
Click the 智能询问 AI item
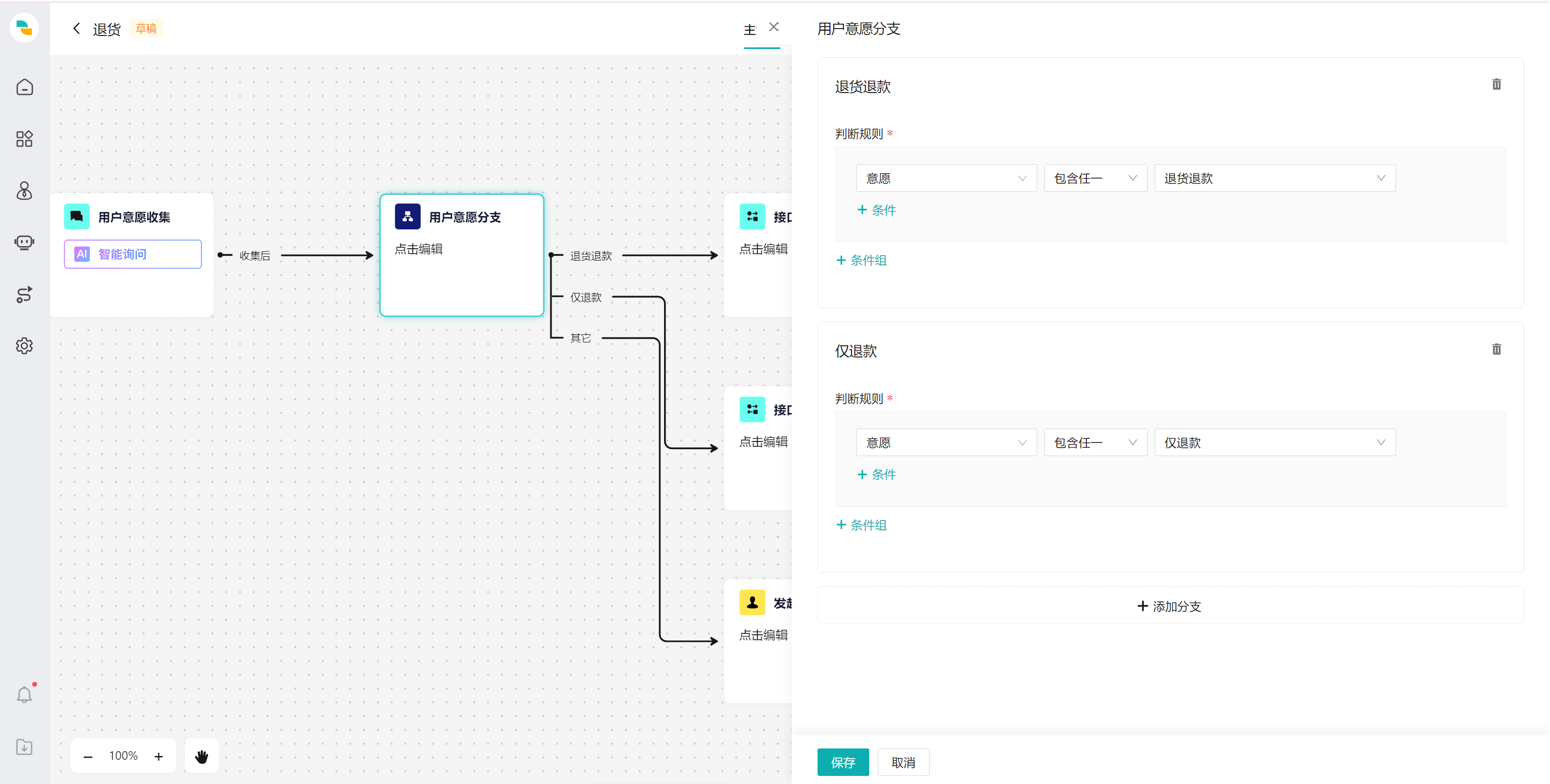click(x=132, y=254)
